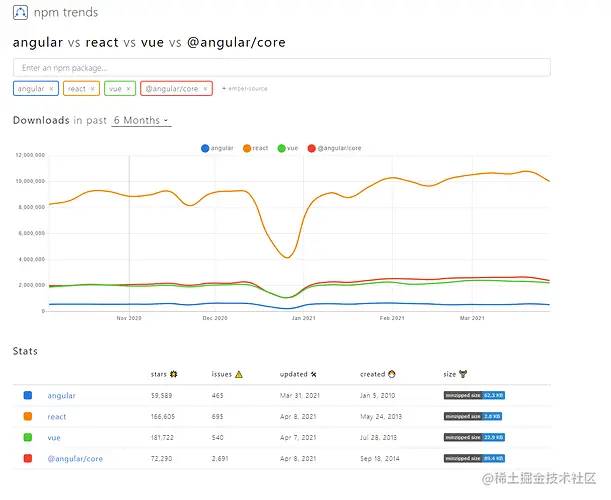Click the vue minzipped size badge

point(474,437)
